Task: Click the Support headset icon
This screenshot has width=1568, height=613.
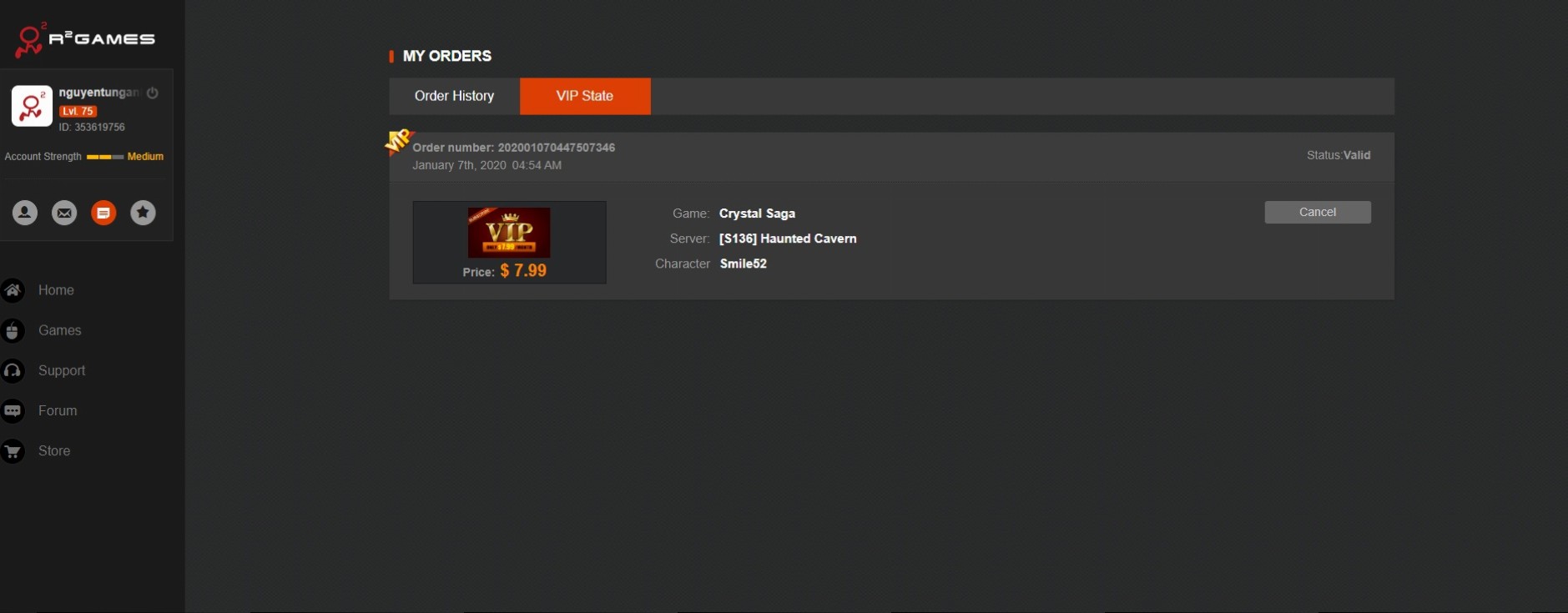Action: (13, 370)
